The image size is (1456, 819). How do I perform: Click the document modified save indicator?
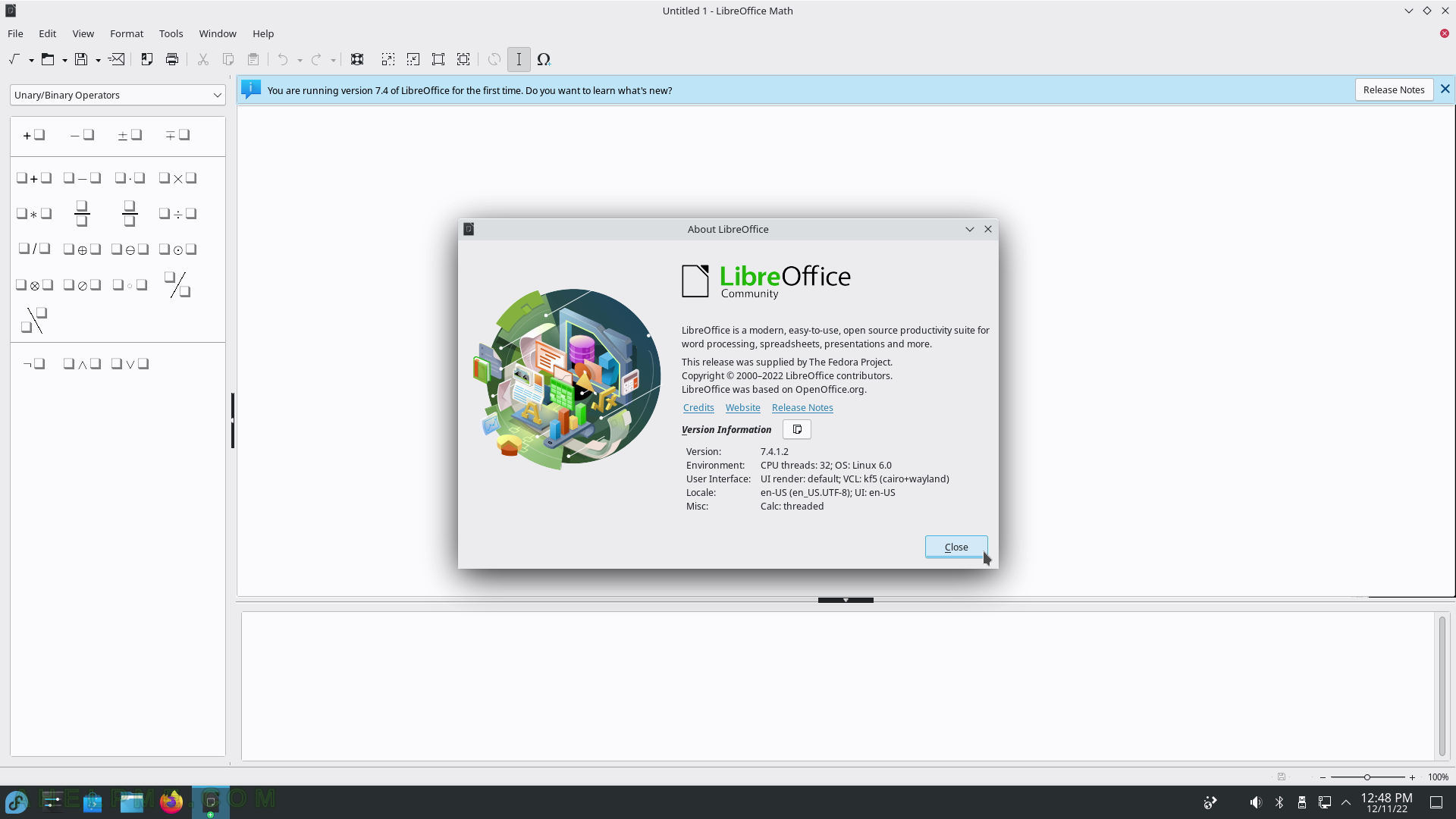click(x=1282, y=777)
